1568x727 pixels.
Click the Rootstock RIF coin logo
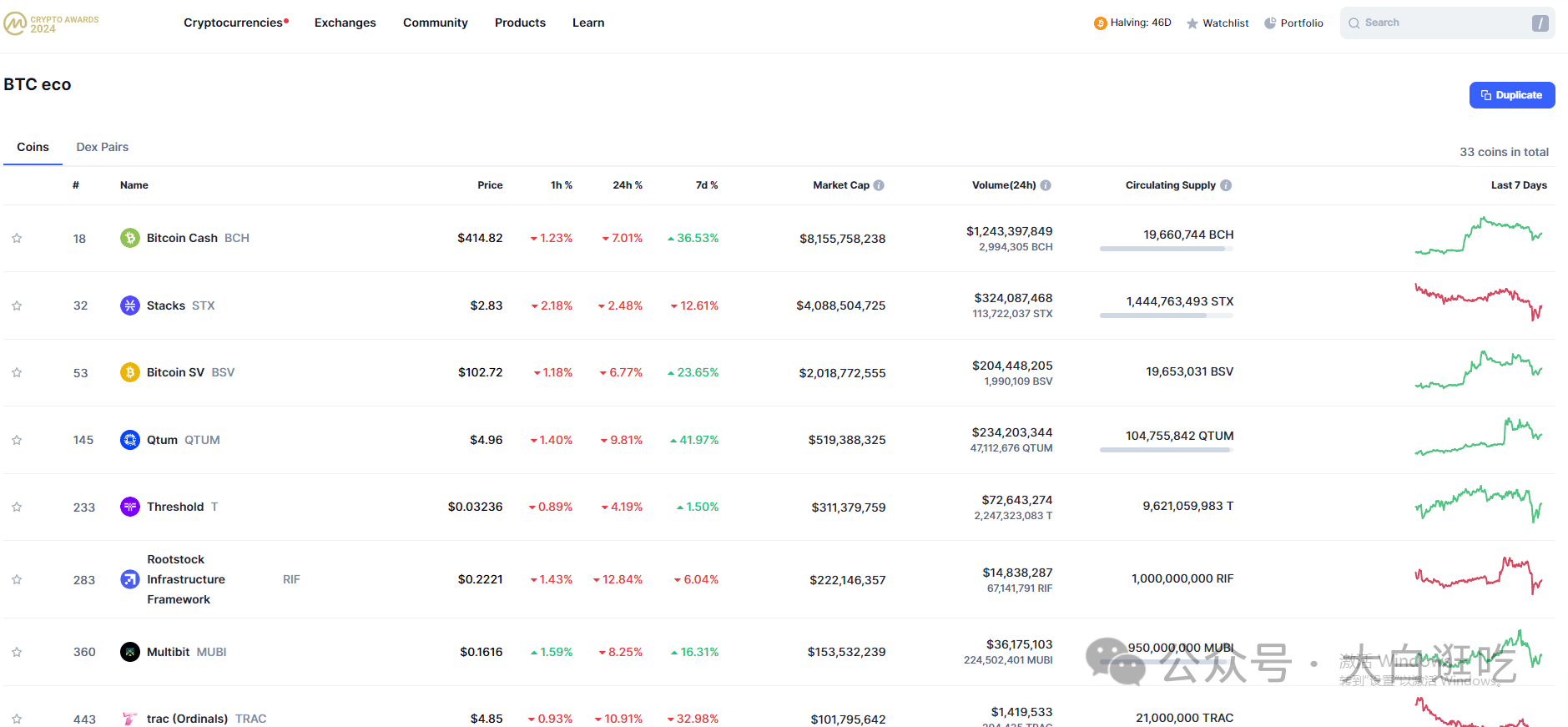[x=130, y=579]
